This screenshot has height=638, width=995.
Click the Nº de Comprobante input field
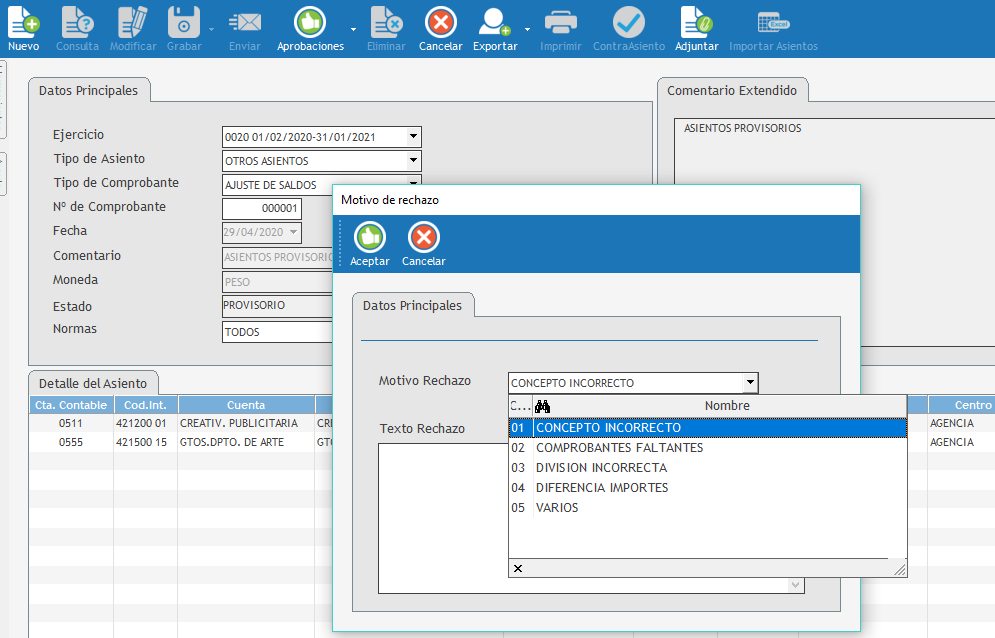[x=261, y=208]
